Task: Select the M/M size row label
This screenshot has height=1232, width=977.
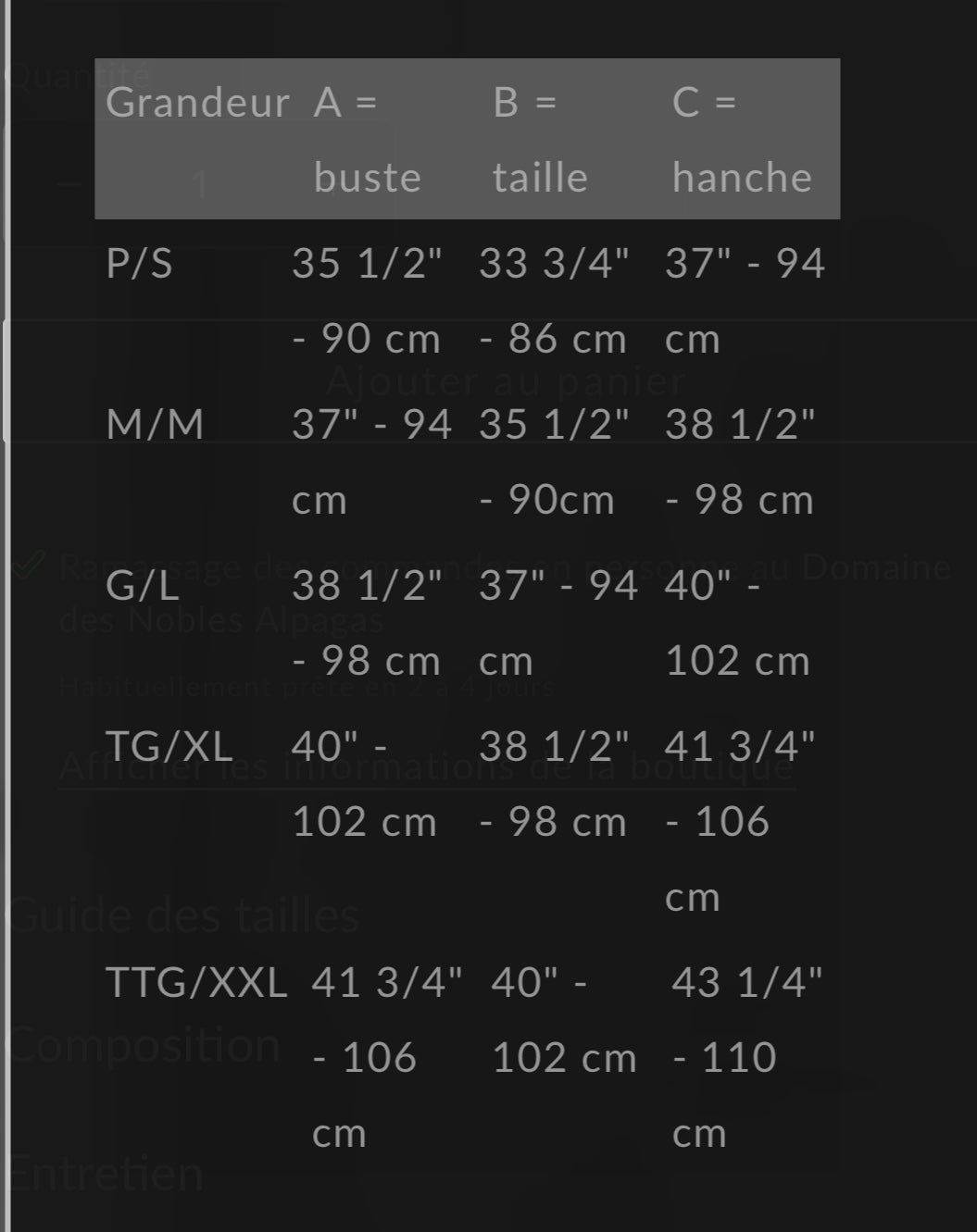Action: click(x=155, y=425)
